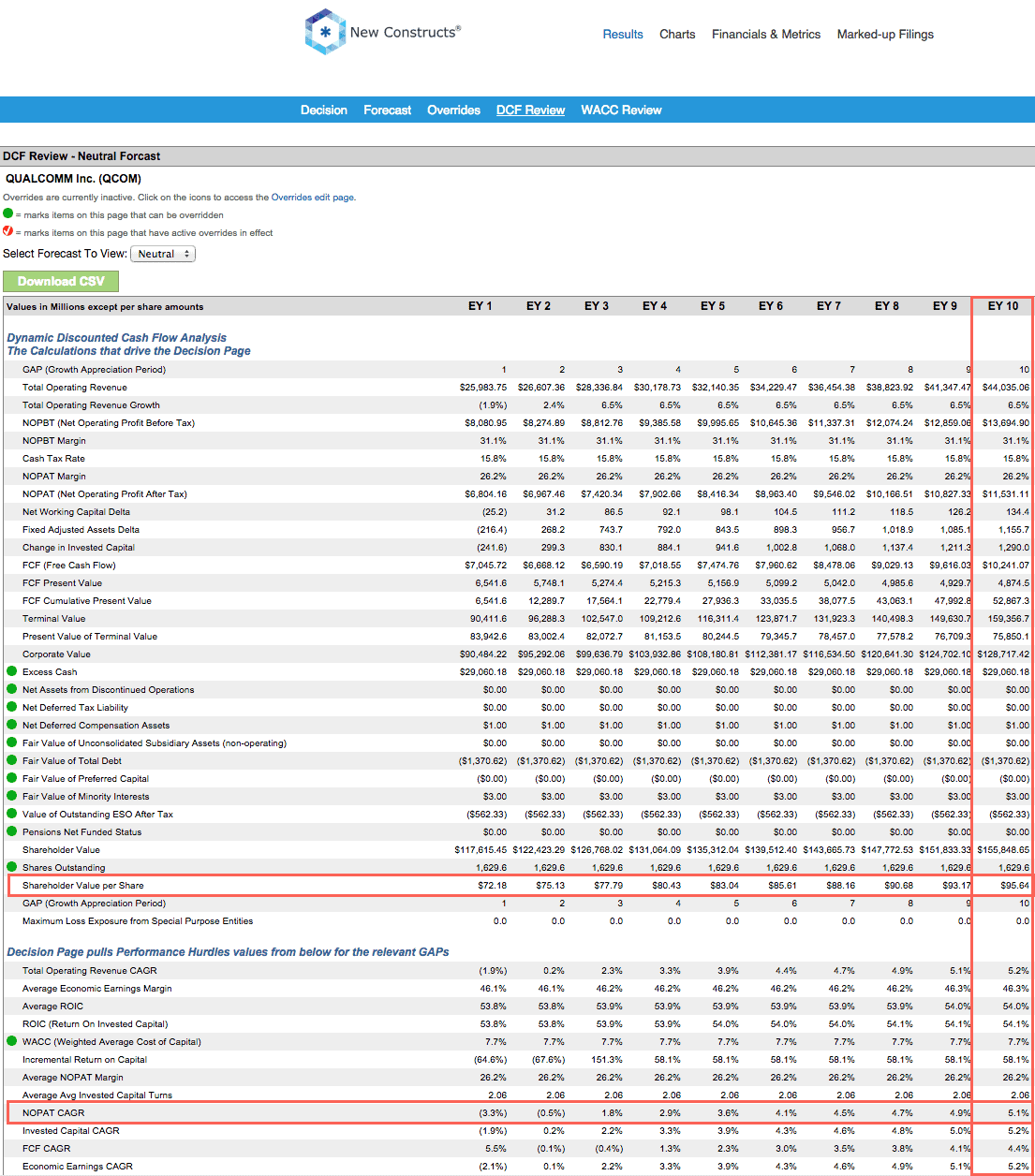Click the green override dot beside Excess Cash
Viewport: 1035px width, 1176px height.
coord(12,671)
